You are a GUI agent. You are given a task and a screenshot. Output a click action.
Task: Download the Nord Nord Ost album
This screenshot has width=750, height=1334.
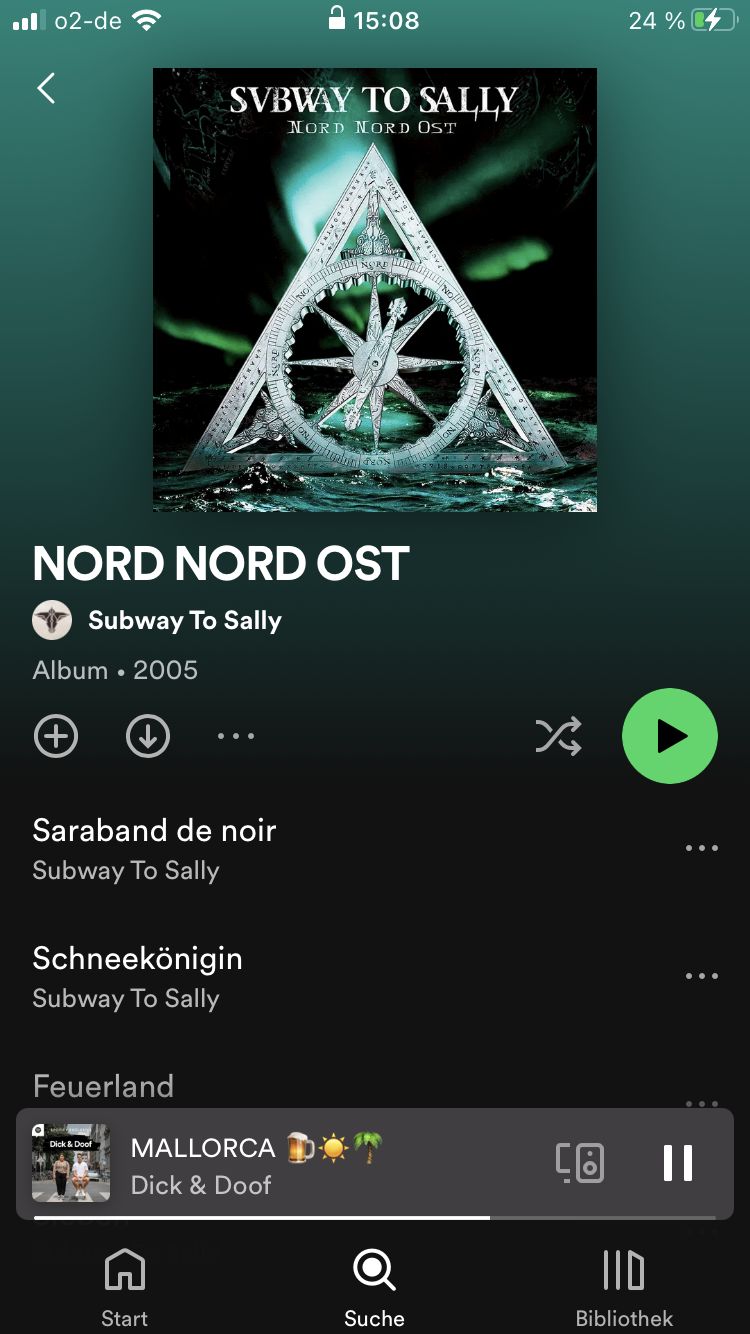click(148, 736)
